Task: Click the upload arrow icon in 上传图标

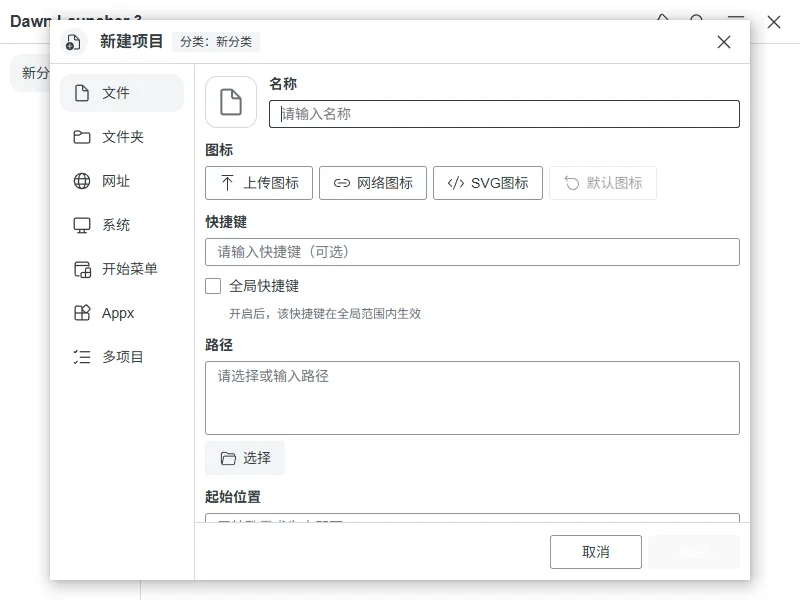Action: (x=228, y=183)
